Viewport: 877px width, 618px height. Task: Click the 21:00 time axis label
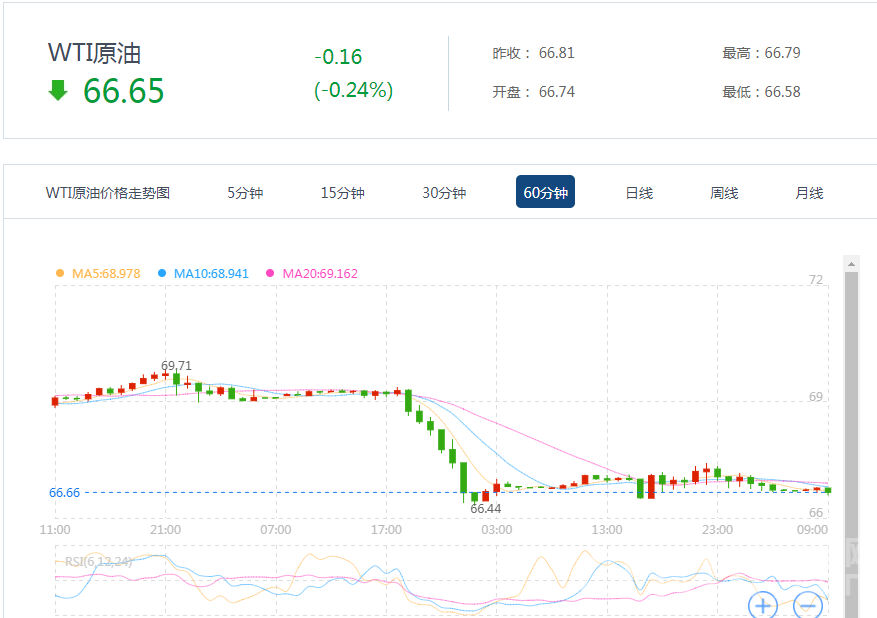[166, 530]
